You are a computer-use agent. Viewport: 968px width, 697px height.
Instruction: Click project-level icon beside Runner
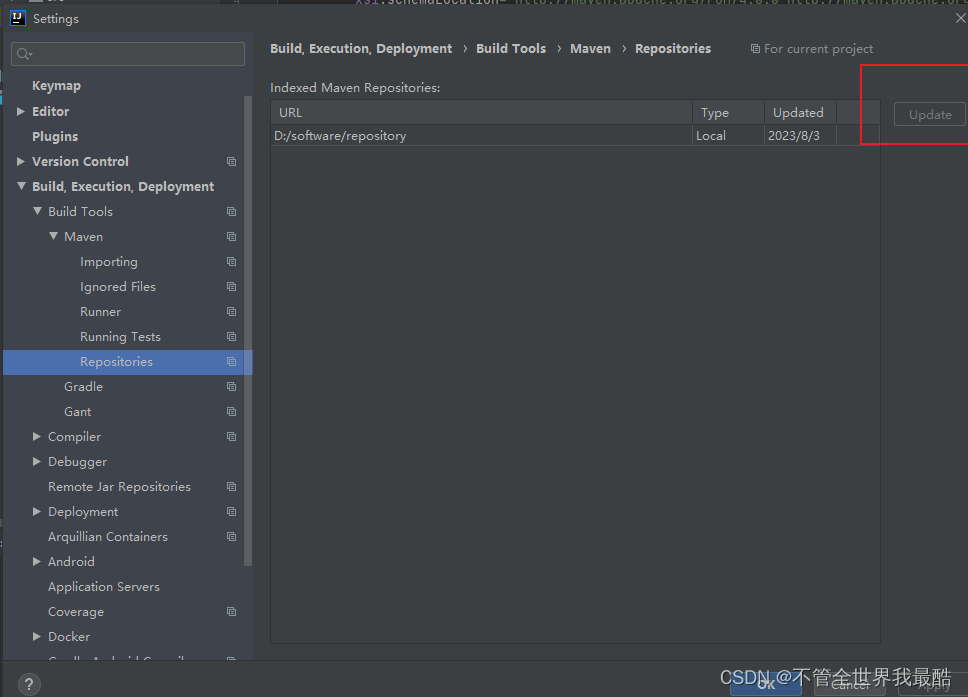(x=232, y=311)
